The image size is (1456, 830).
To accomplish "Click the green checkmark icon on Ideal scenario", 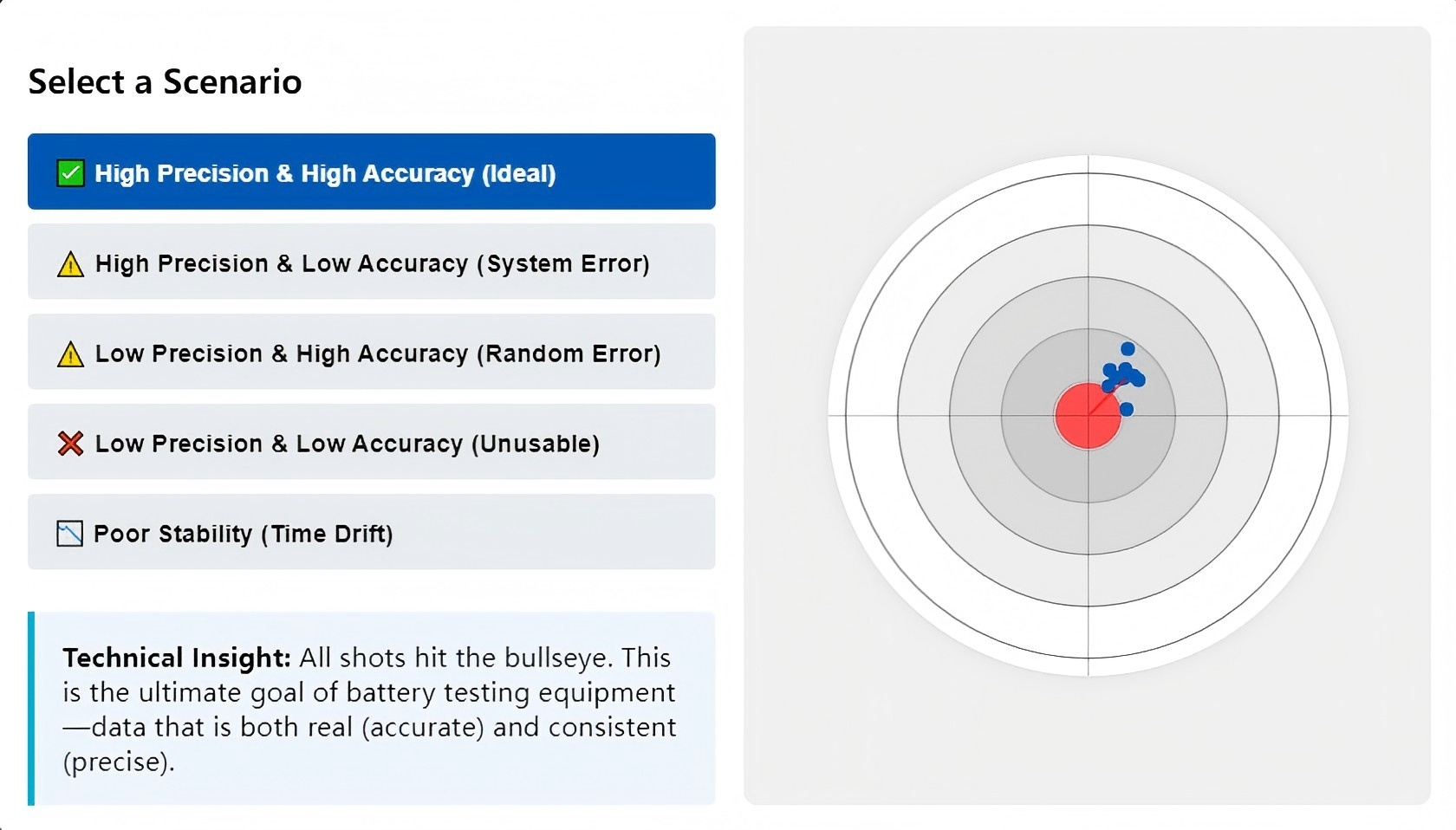I will point(70,173).
